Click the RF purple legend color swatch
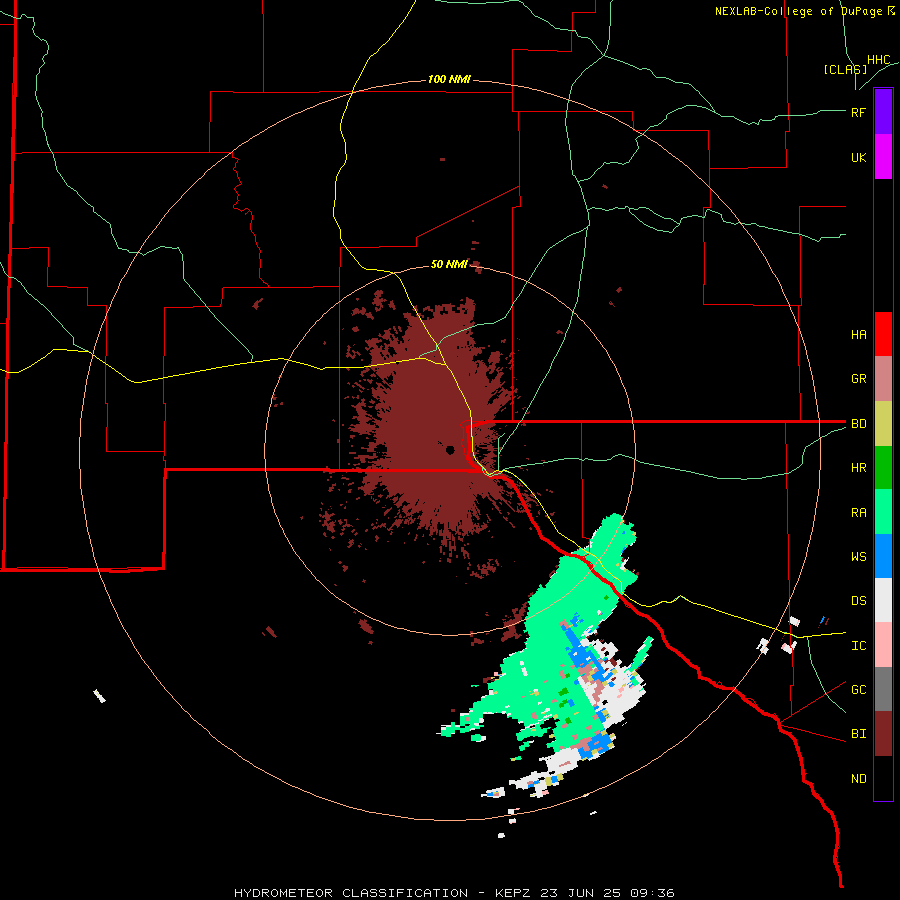 [x=883, y=112]
